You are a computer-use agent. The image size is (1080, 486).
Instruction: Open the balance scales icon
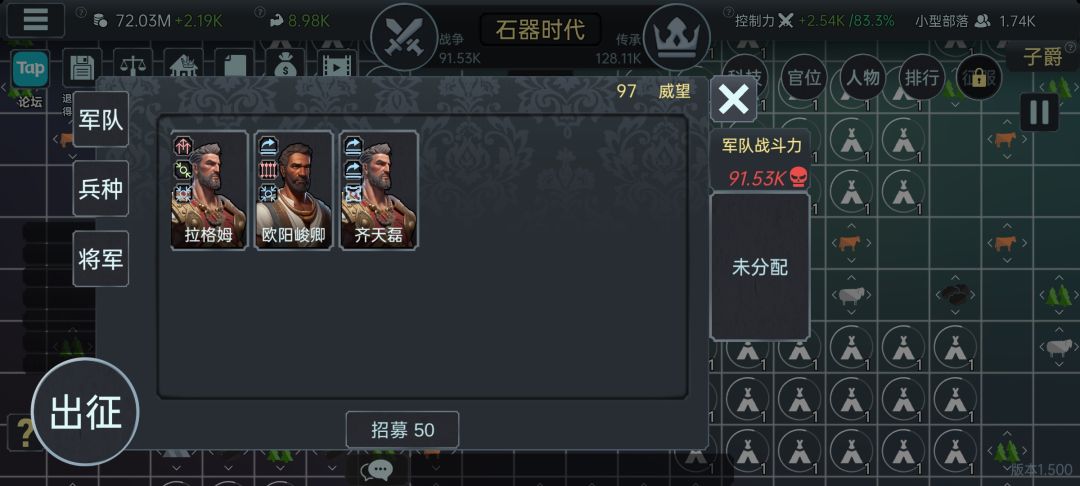point(133,67)
